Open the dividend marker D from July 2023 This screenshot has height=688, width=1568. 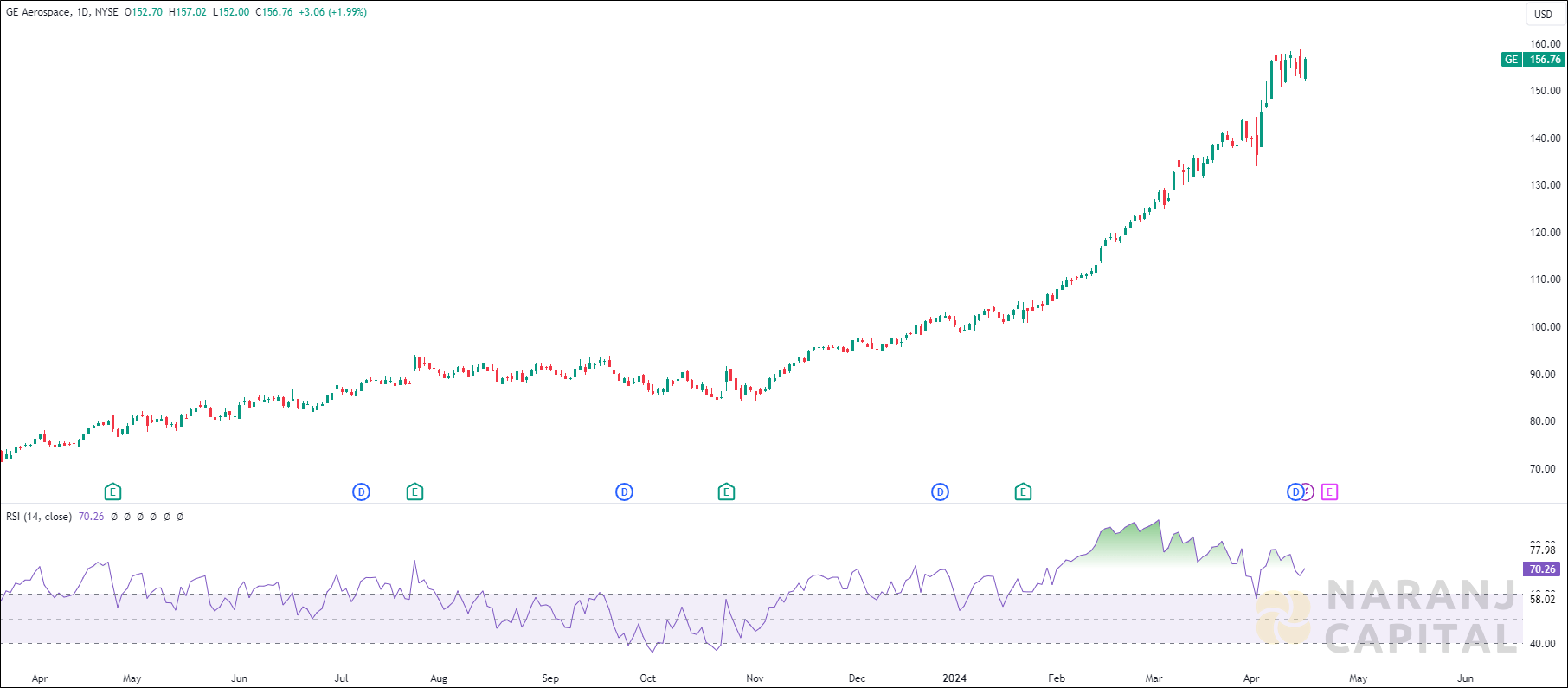pyautogui.click(x=362, y=492)
